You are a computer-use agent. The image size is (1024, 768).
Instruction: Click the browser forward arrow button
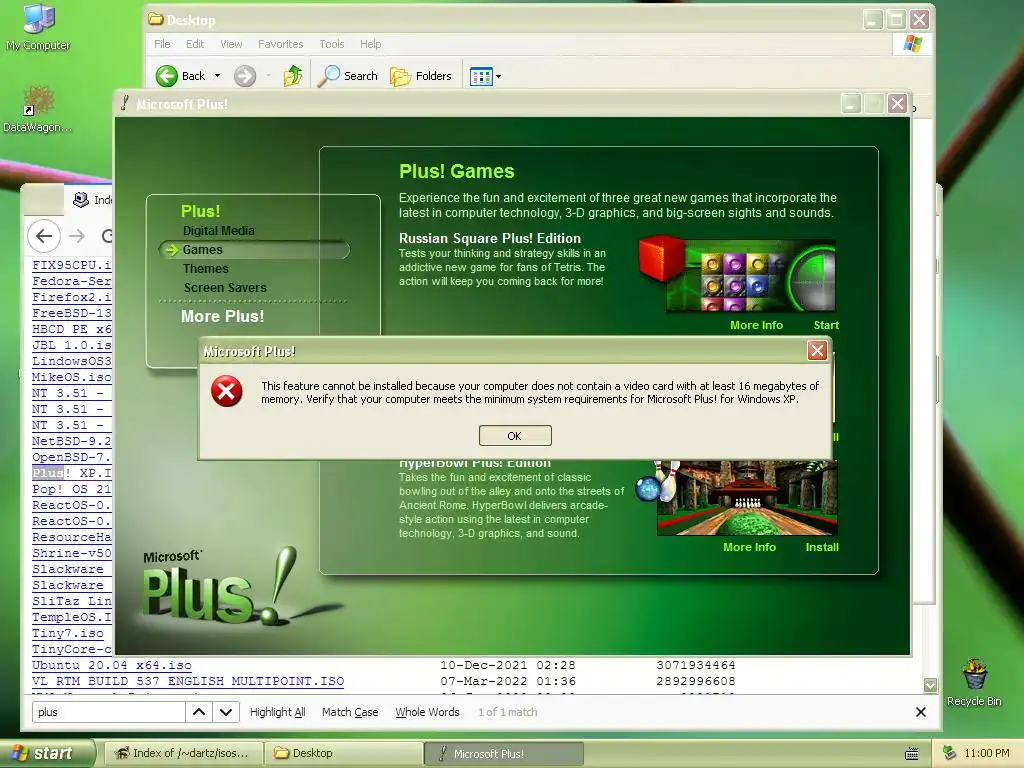(x=77, y=236)
